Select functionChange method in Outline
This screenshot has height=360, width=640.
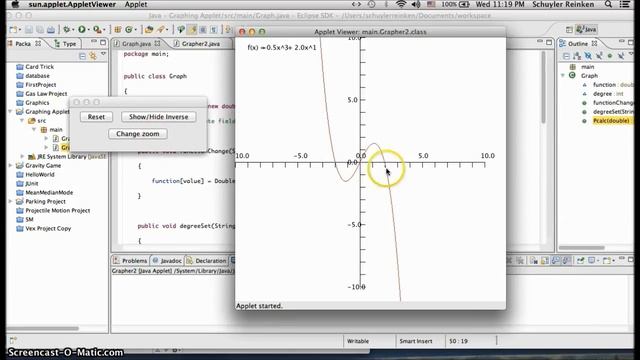(x=608, y=102)
